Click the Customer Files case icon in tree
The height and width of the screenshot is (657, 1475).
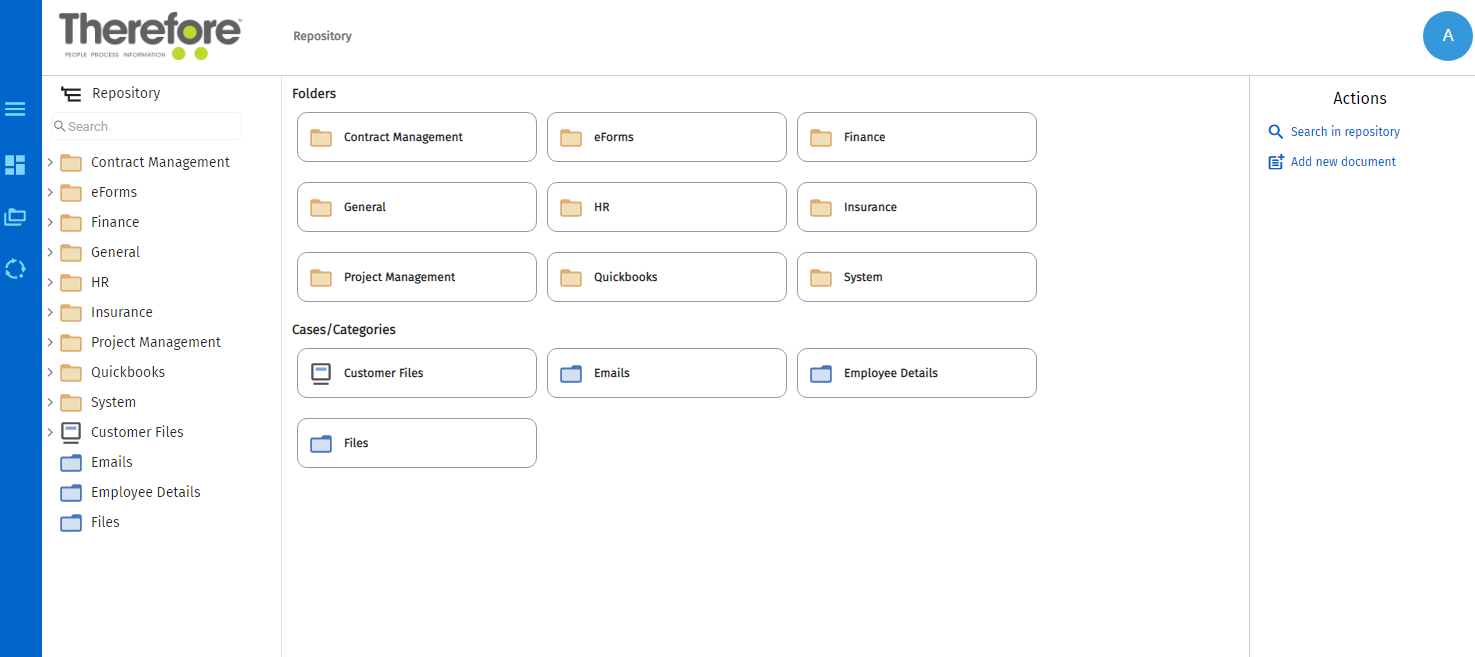point(71,432)
